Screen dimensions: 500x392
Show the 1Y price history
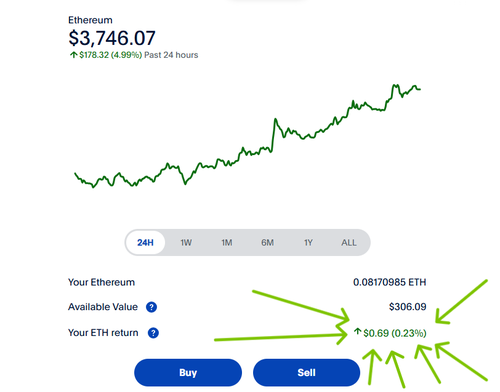(308, 242)
